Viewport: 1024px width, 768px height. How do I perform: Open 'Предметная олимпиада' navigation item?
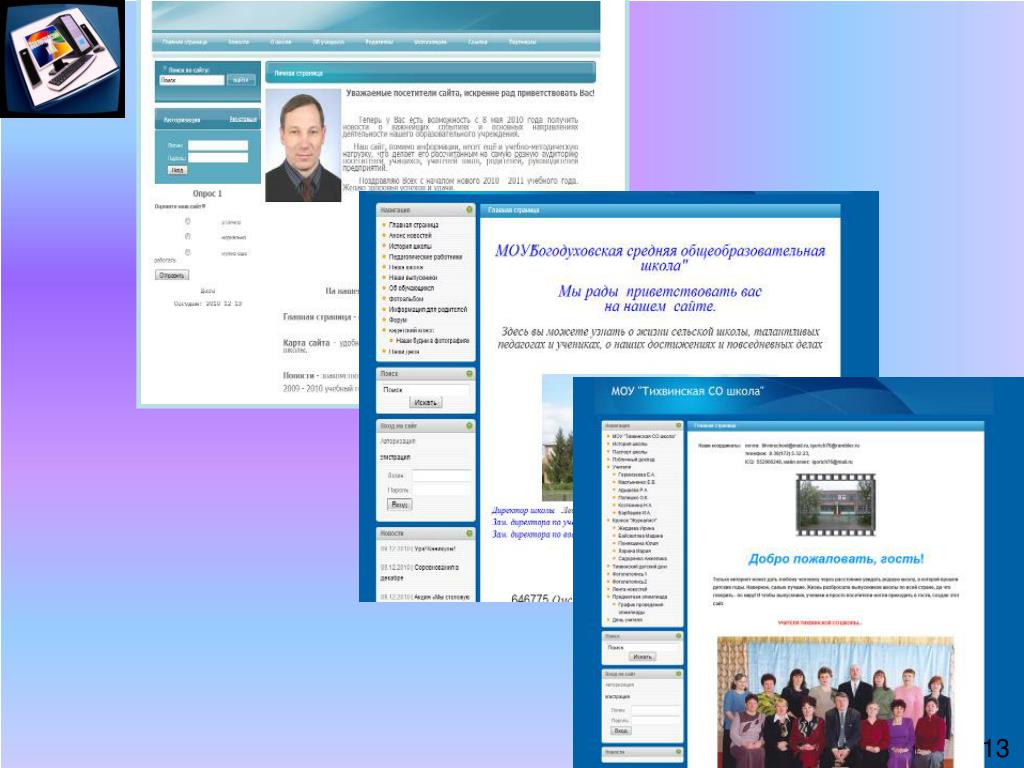[639, 597]
